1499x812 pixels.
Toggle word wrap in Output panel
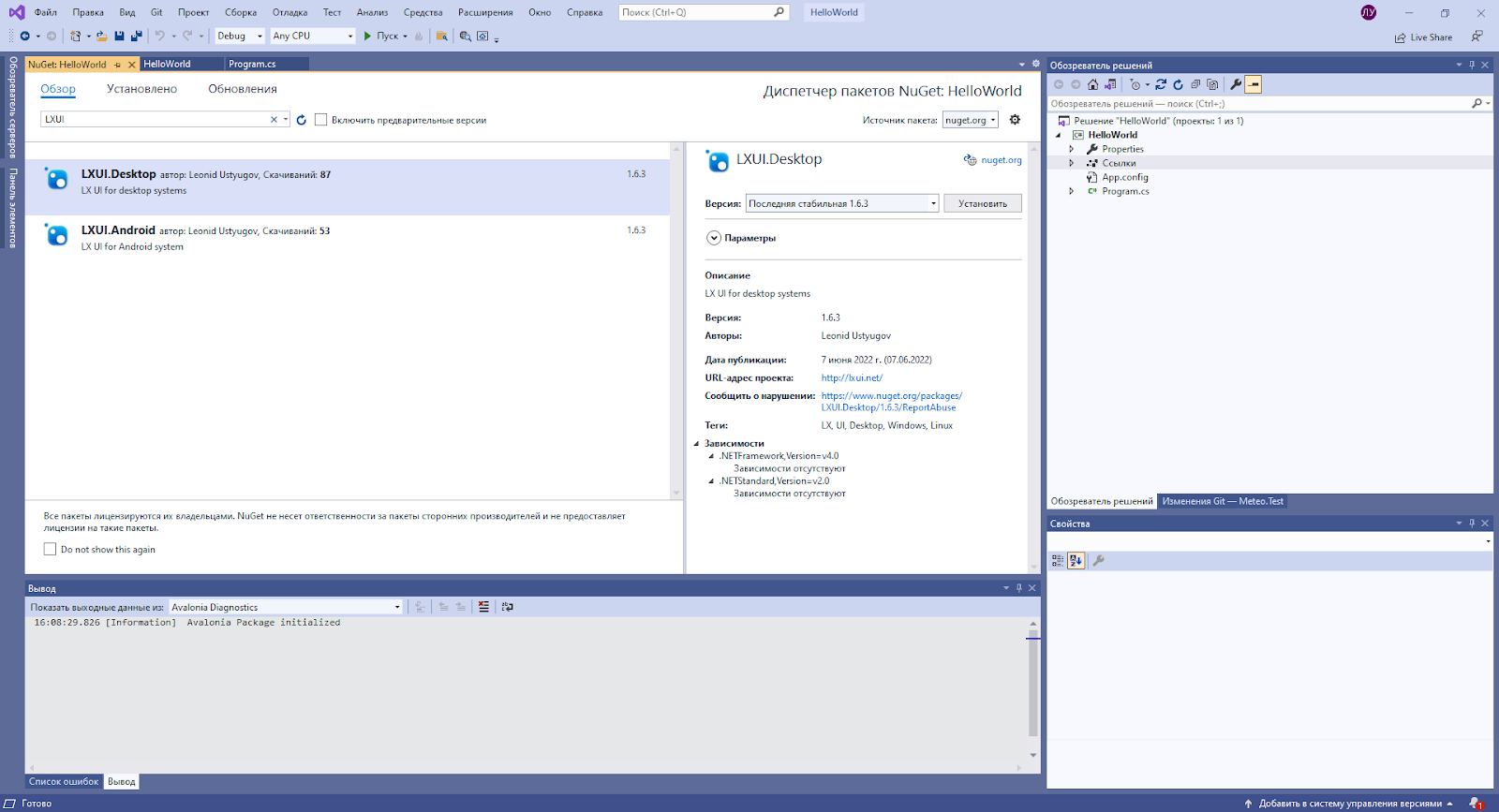(508, 607)
